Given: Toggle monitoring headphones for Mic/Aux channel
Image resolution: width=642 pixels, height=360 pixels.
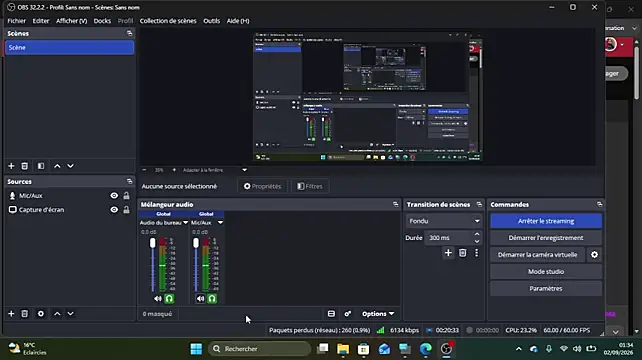Looking at the screenshot, I should point(212,299).
